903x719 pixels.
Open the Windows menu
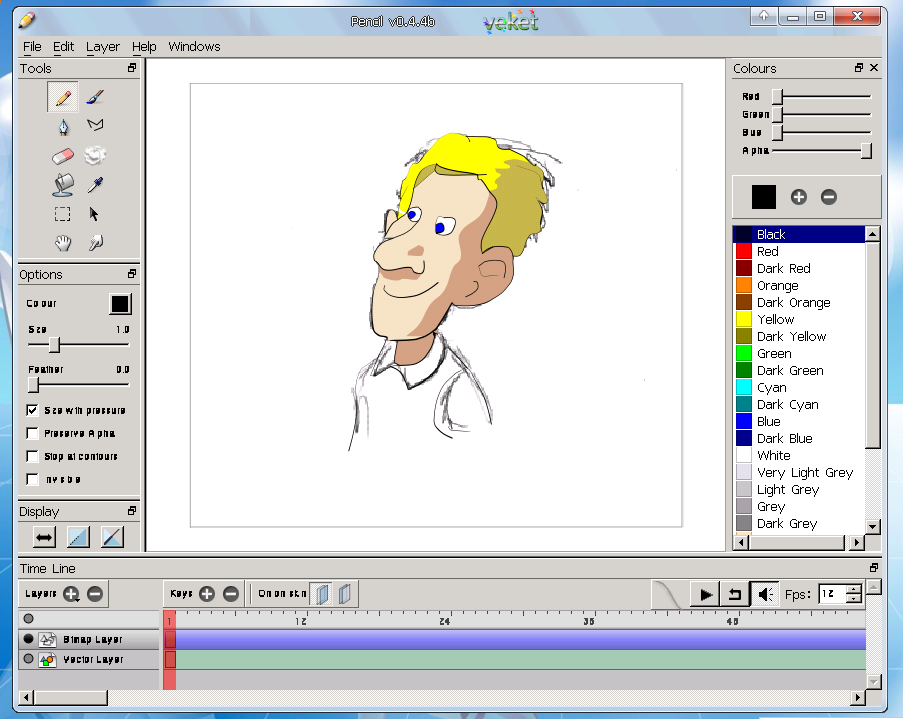click(194, 47)
